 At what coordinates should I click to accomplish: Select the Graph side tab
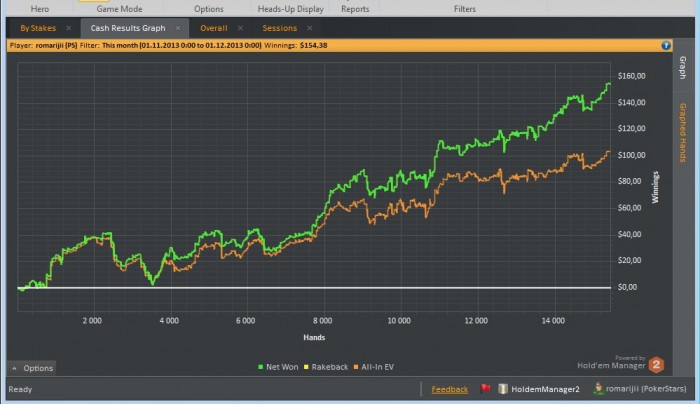[683, 67]
